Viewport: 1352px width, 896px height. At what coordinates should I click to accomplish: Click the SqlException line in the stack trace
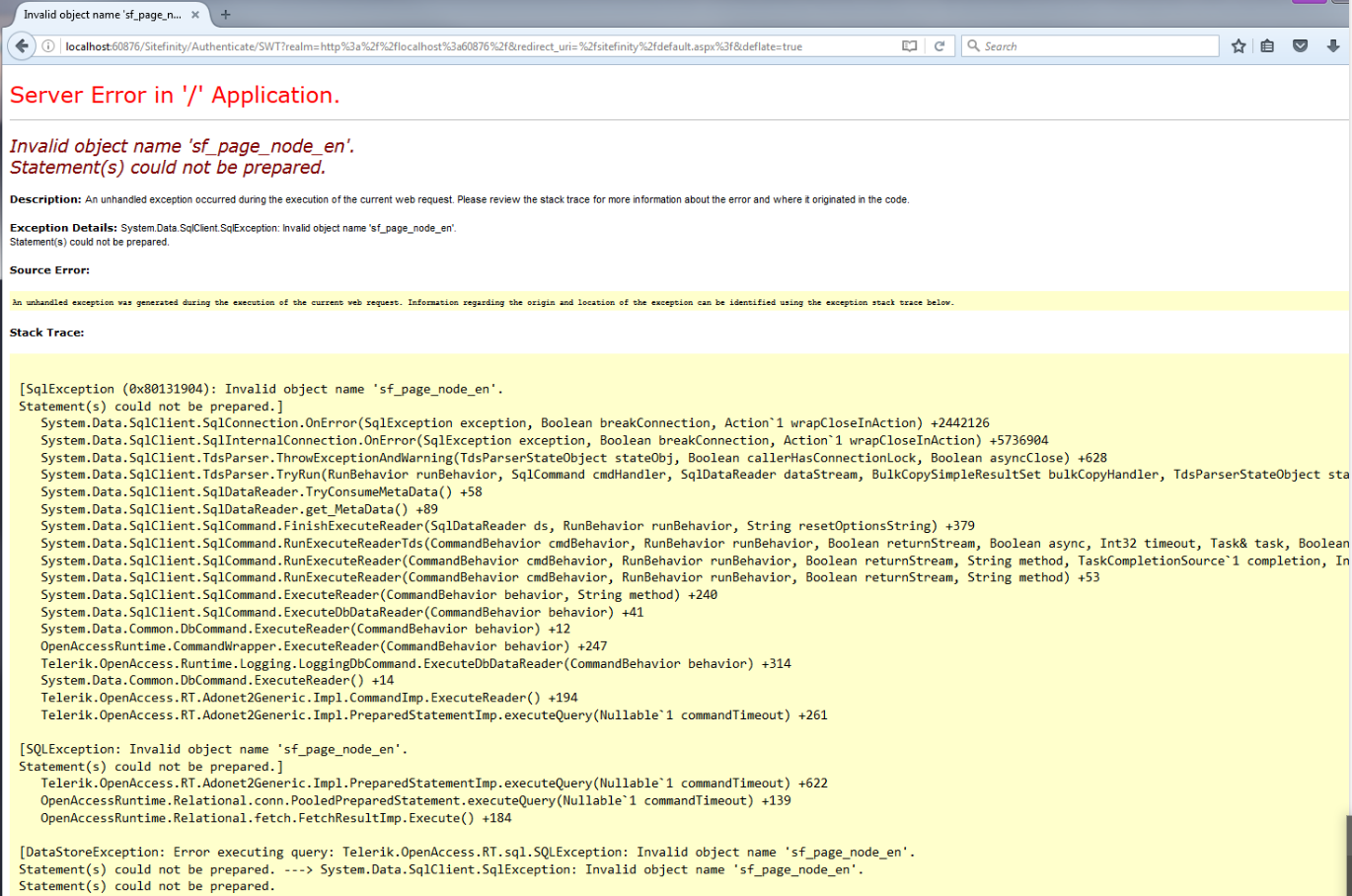pyautogui.click(x=262, y=388)
